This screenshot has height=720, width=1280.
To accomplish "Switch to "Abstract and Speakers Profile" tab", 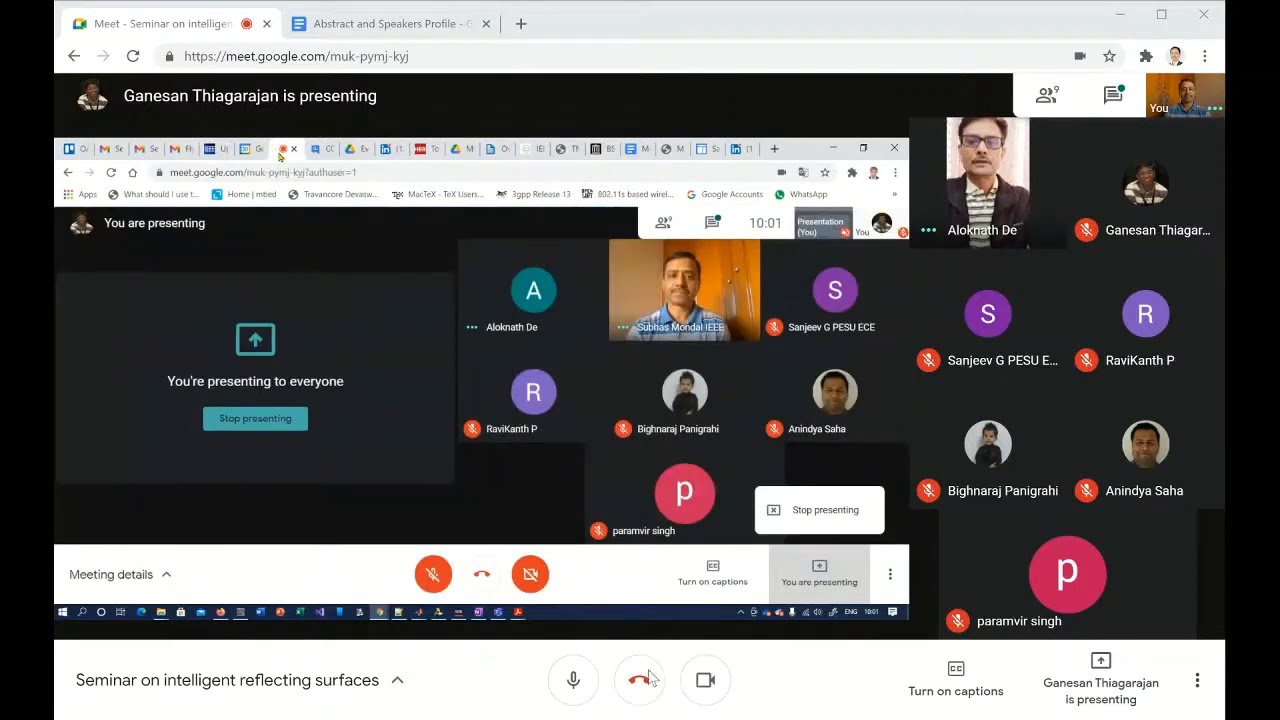I will 391,23.
